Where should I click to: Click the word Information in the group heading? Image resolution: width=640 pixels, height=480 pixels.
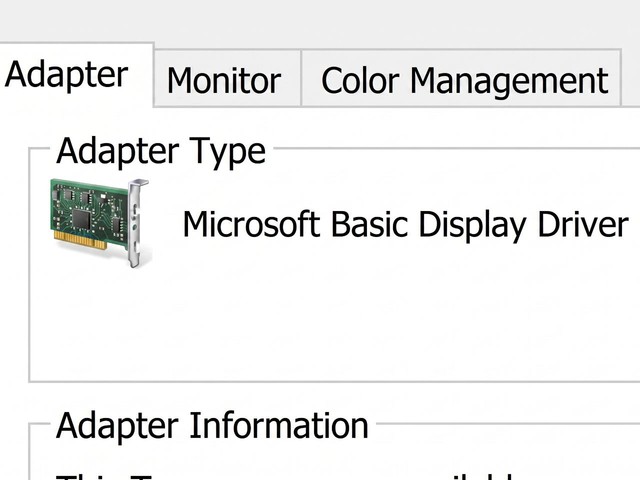(x=279, y=425)
